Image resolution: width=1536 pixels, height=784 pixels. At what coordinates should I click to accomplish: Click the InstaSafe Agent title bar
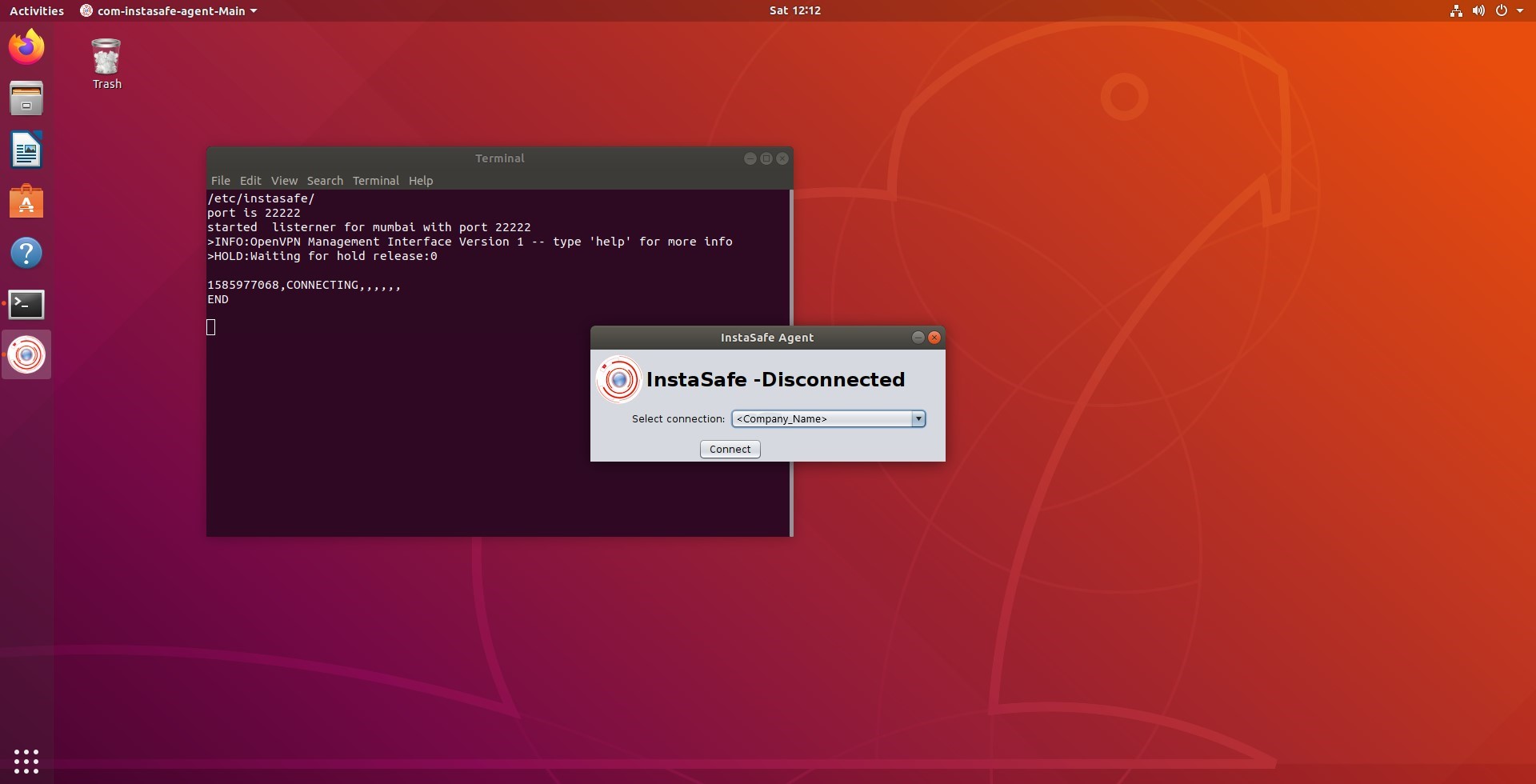coord(767,338)
